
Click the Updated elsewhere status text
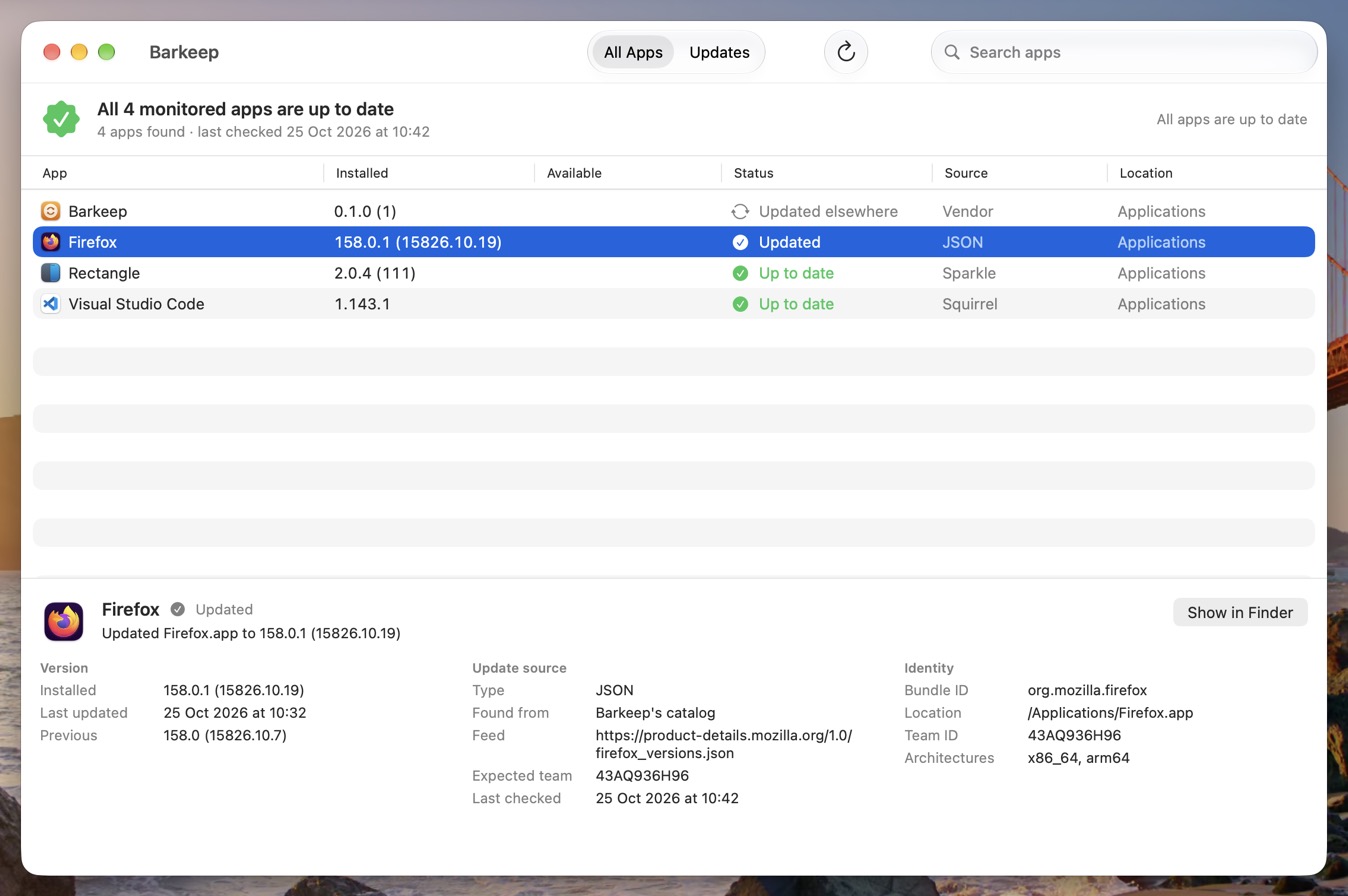828,211
